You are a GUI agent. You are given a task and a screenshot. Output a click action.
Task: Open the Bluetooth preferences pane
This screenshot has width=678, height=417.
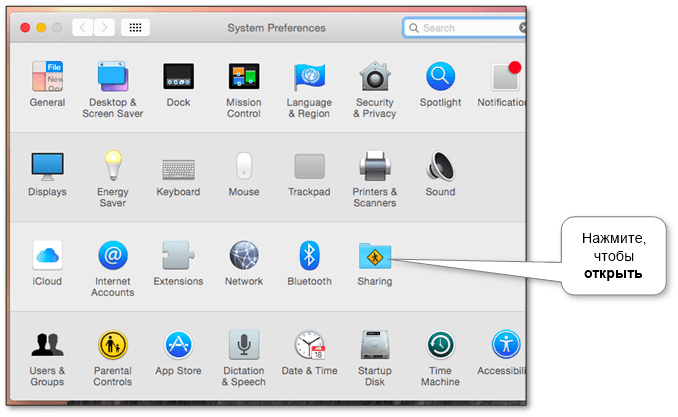tap(309, 263)
